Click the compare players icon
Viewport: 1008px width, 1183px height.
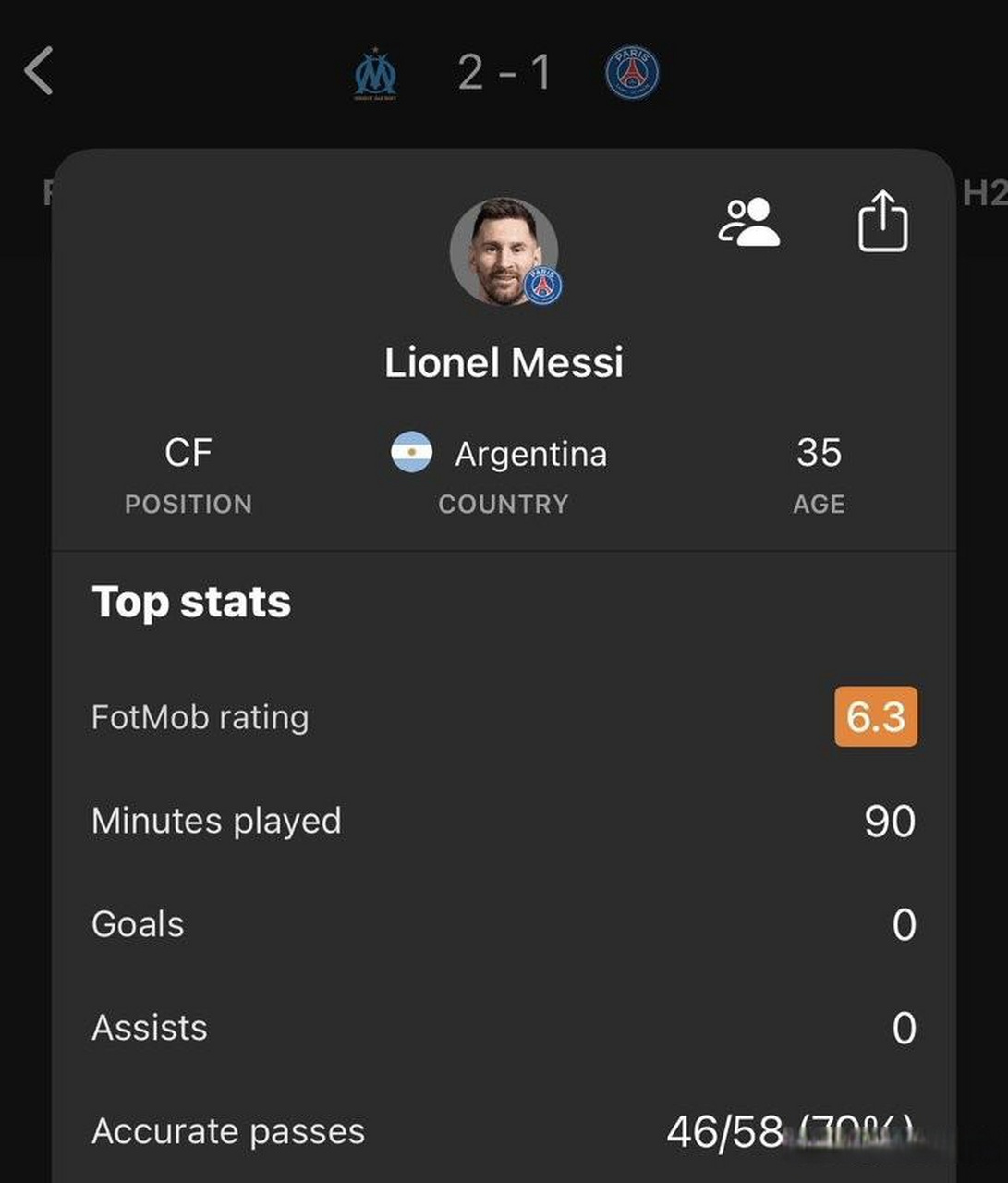(748, 223)
